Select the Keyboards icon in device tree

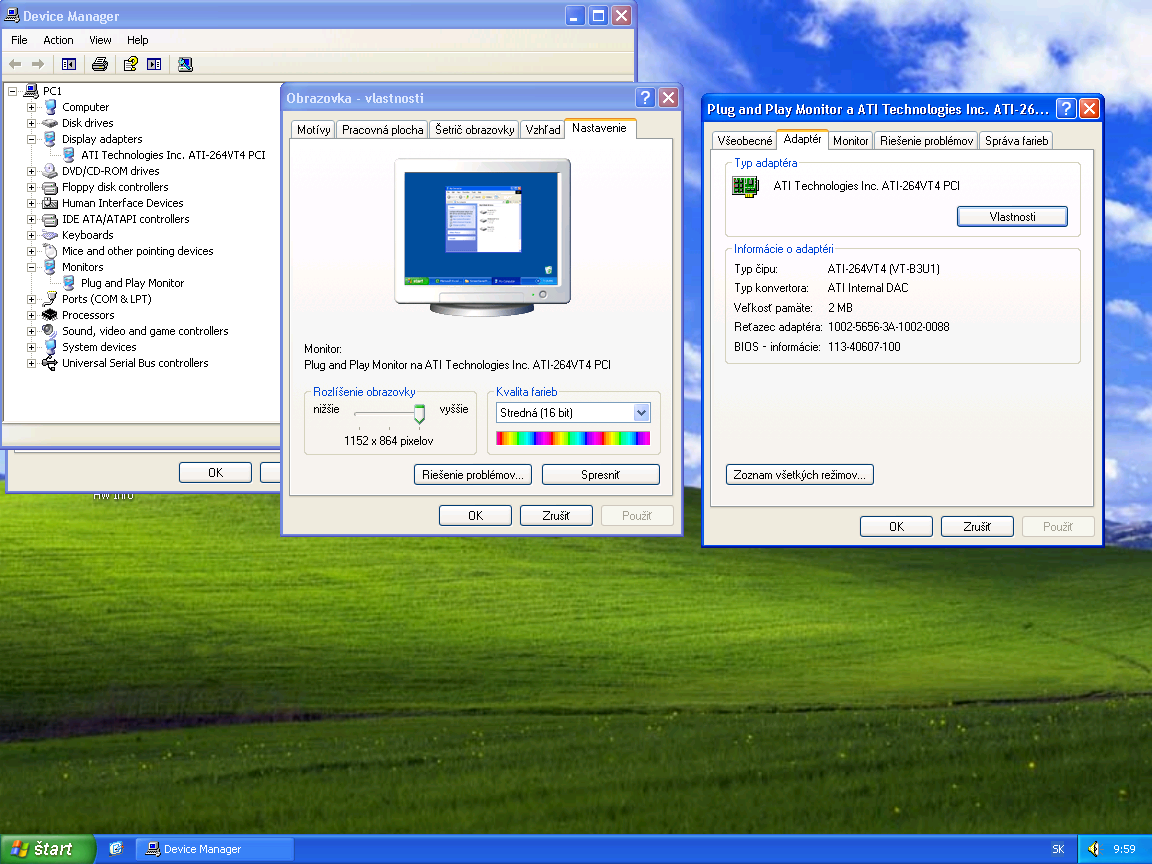coord(50,235)
